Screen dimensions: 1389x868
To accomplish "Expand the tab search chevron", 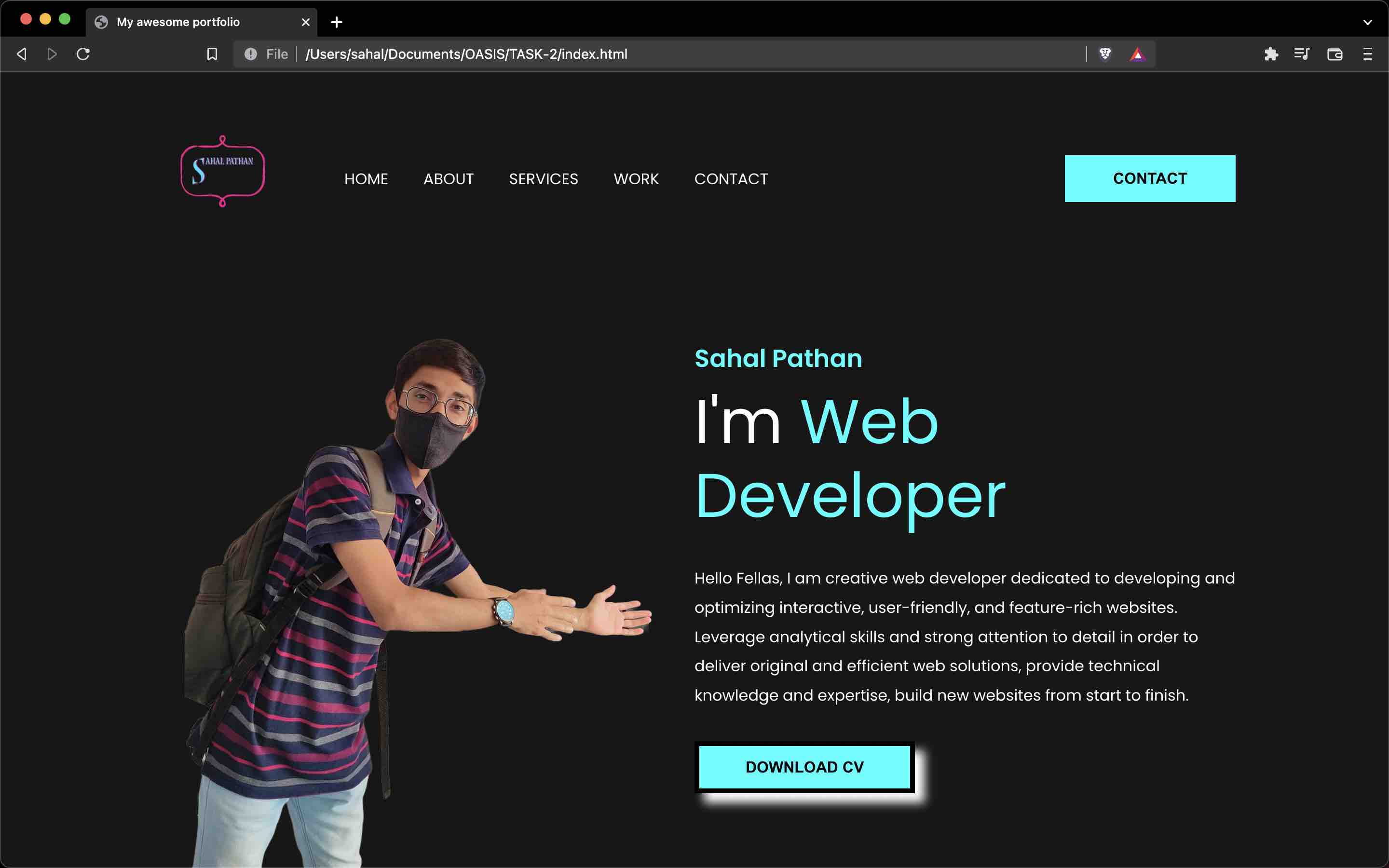I will [1367, 22].
